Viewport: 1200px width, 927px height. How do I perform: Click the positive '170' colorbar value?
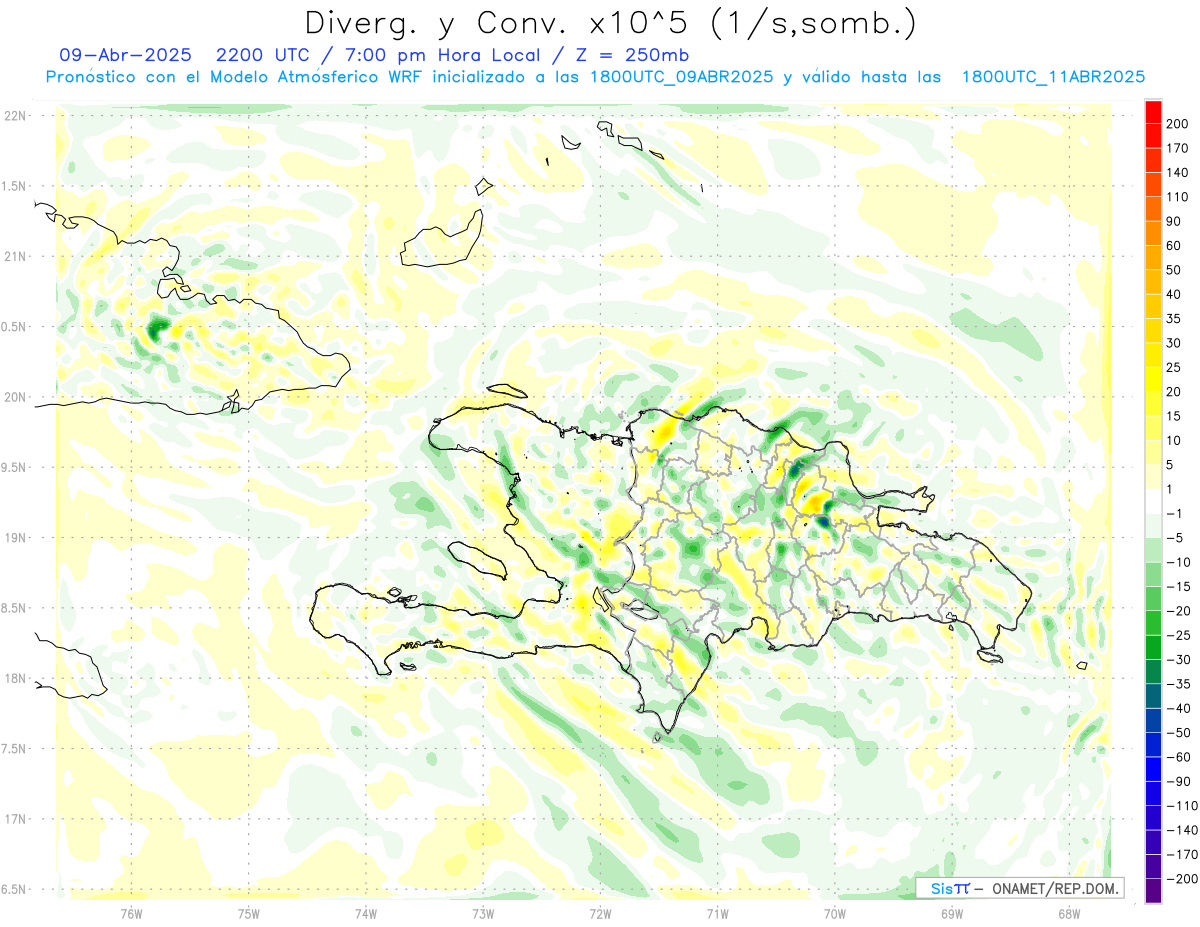[1177, 148]
